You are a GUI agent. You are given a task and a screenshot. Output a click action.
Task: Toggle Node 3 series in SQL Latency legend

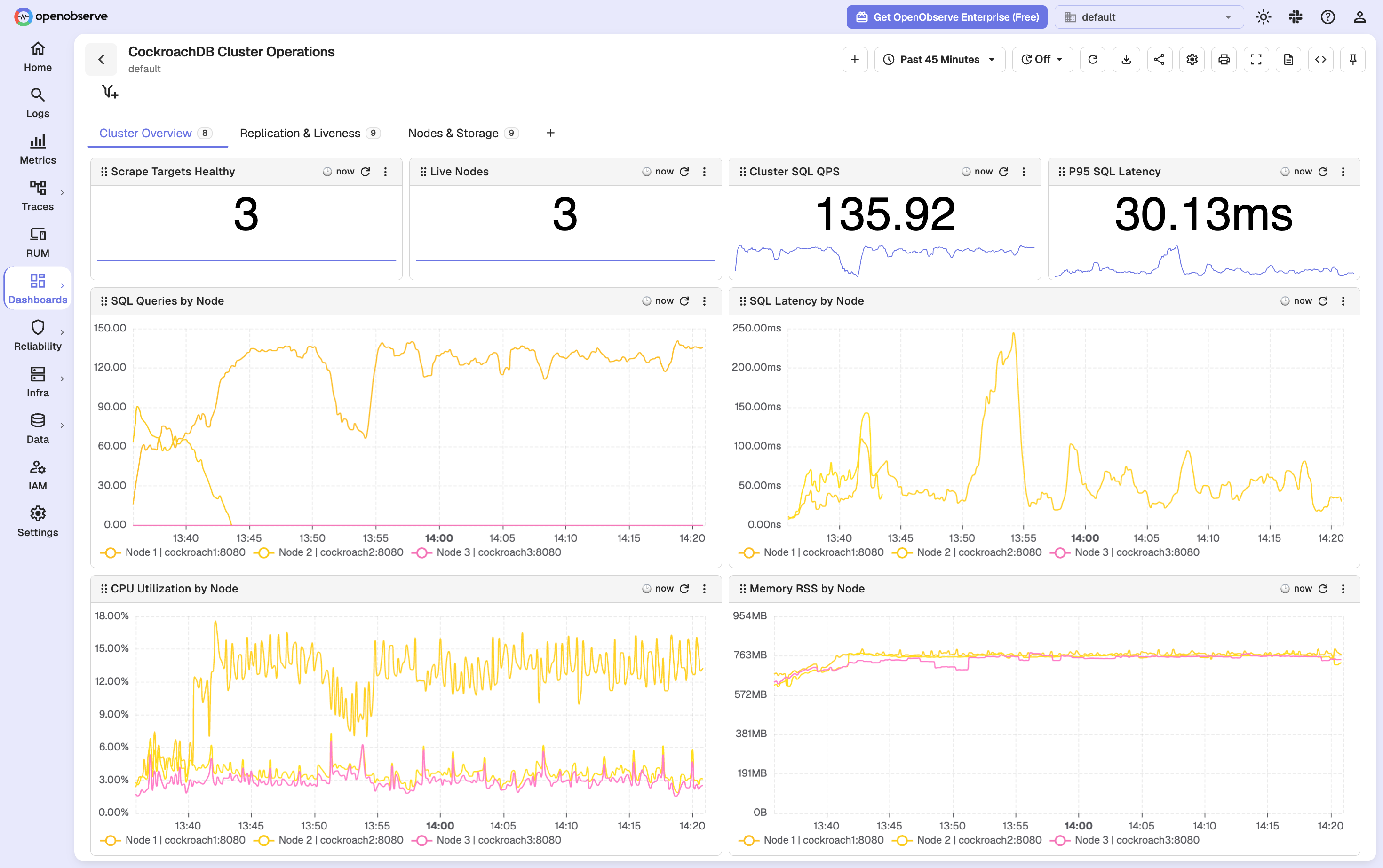(x=1125, y=552)
